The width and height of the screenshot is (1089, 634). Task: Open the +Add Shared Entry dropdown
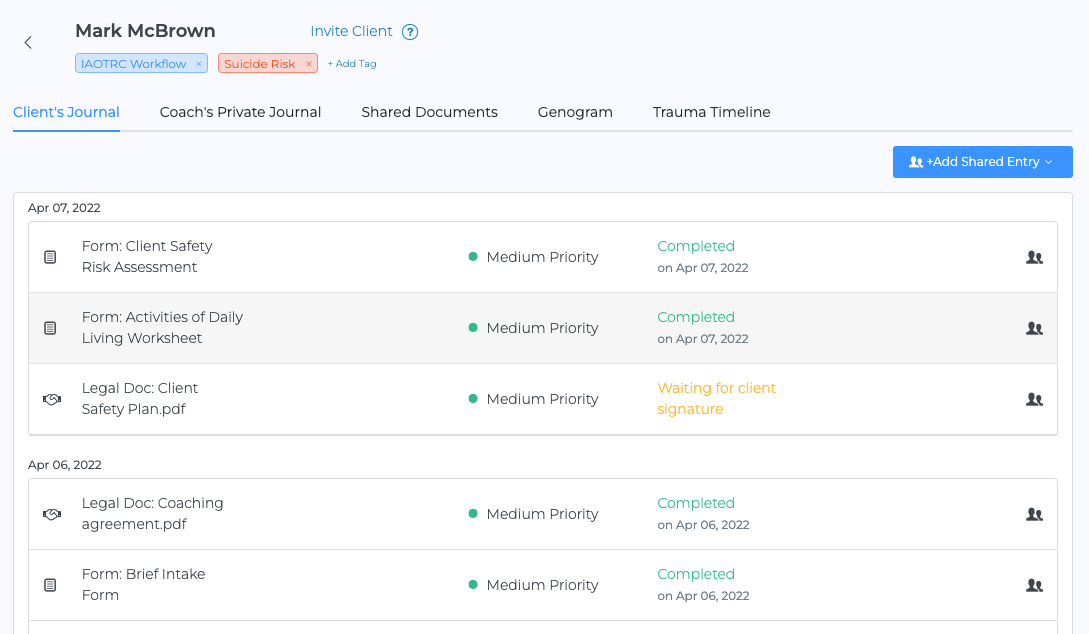pos(982,162)
